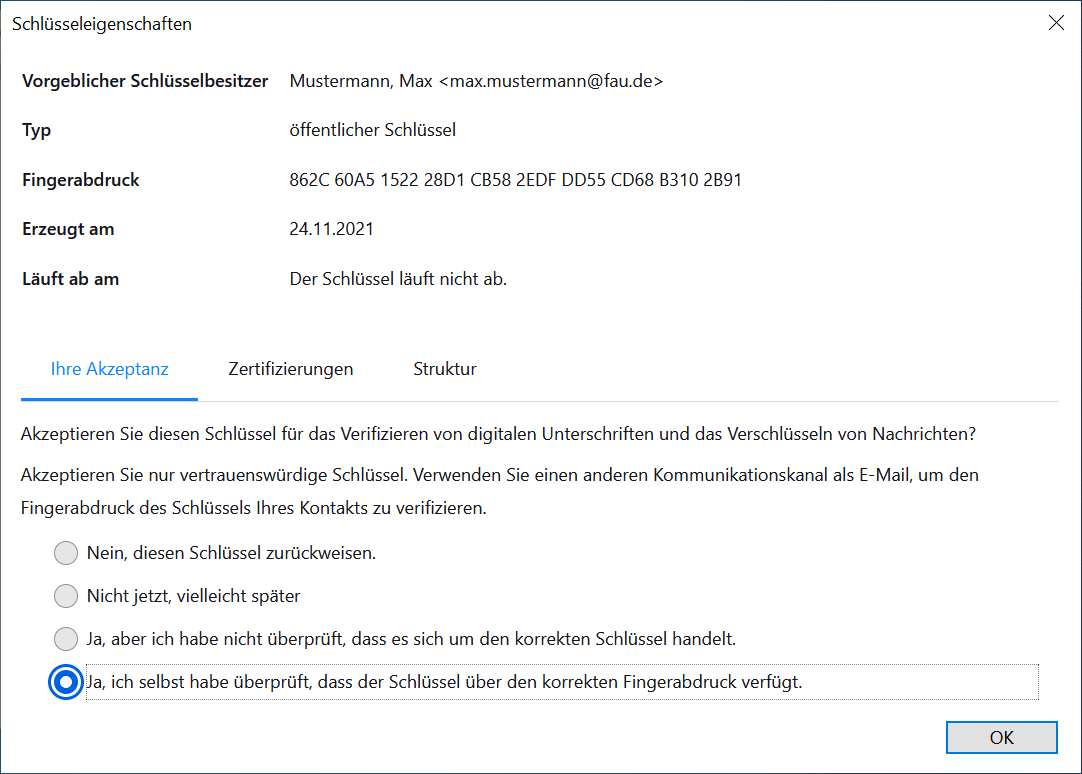1082x774 pixels.
Task: Open the Struktur tab
Action: pyautogui.click(x=444, y=369)
